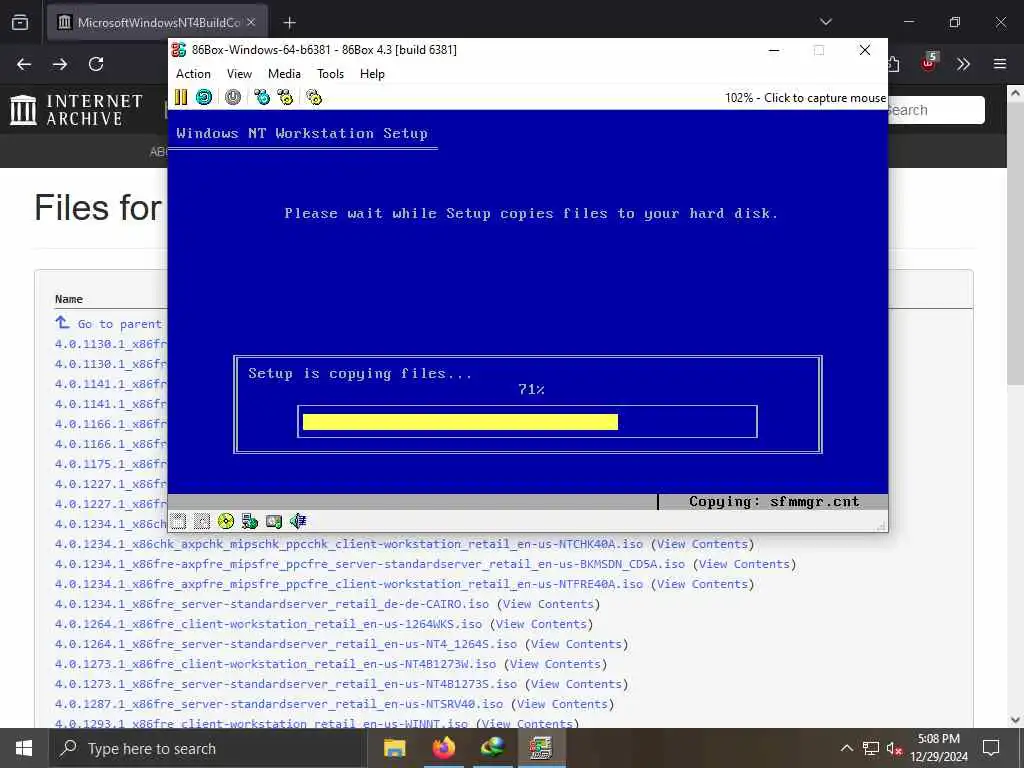Image resolution: width=1024 pixels, height=768 pixels.
Task: Click the muted volume tray icon
Action: [894, 748]
